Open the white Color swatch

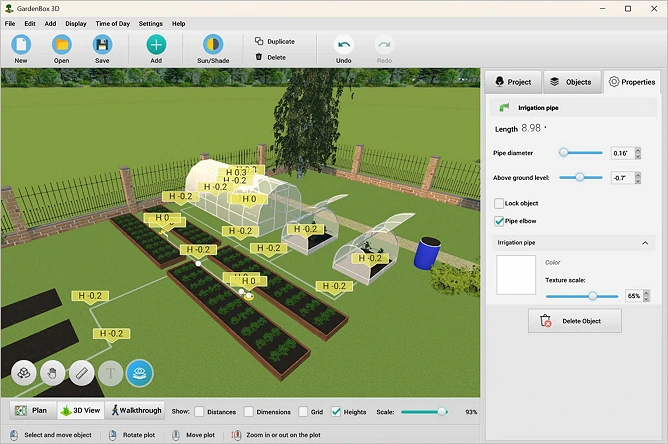[516, 275]
